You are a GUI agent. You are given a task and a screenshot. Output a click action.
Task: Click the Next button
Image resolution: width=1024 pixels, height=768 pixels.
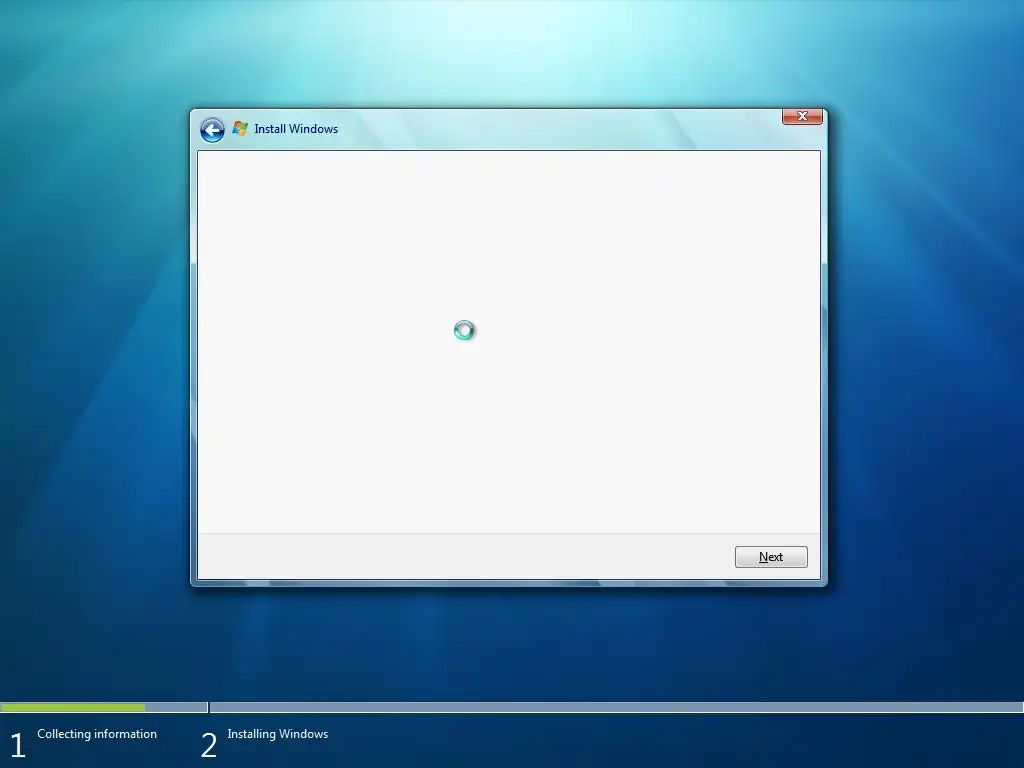(x=771, y=557)
